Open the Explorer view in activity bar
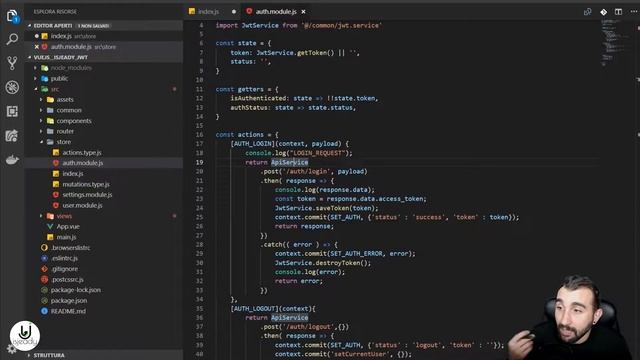Screen dimensions: 640x360 tap(12, 16)
